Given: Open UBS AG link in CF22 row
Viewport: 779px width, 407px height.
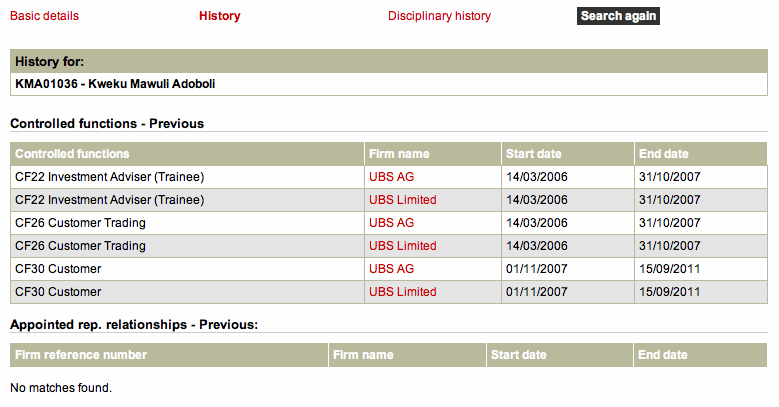Looking at the screenshot, I should tap(391, 177).
